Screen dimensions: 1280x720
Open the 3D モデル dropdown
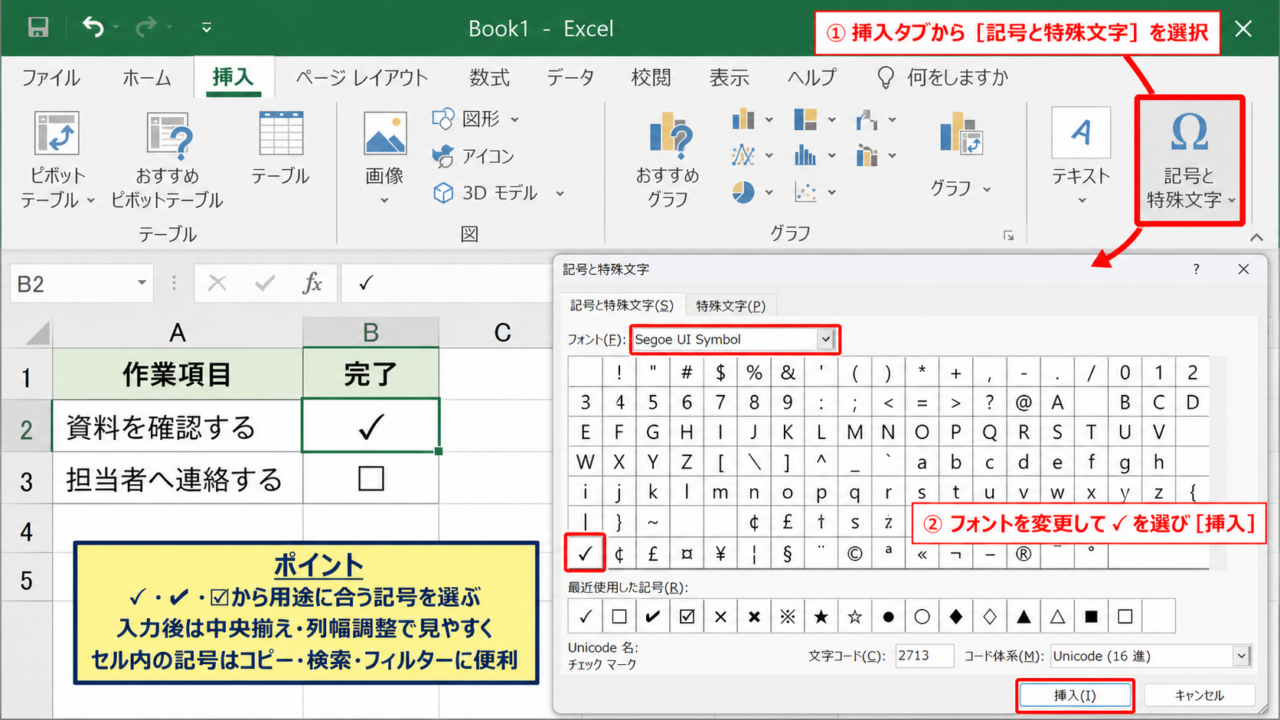pyautogui.click(x=498, y=193)
